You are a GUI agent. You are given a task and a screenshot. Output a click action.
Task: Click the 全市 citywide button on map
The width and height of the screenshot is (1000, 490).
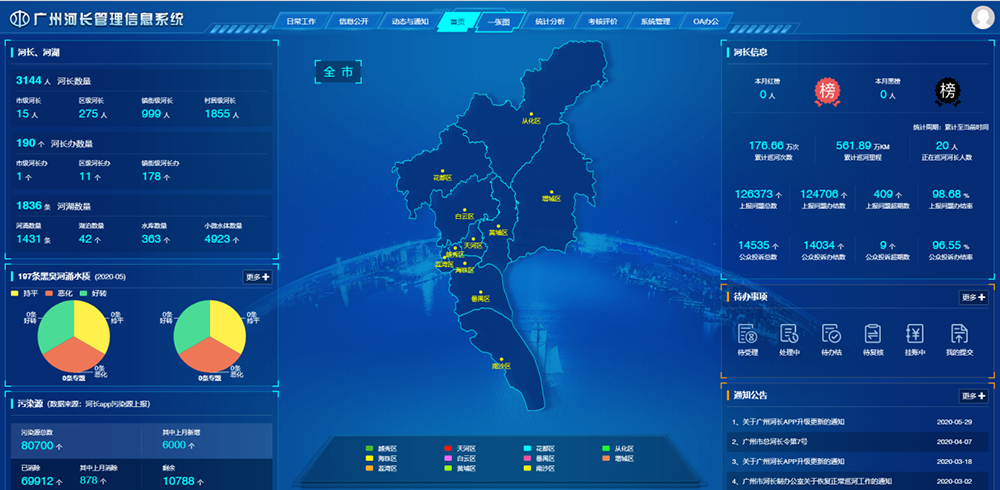tap(335, 72)
